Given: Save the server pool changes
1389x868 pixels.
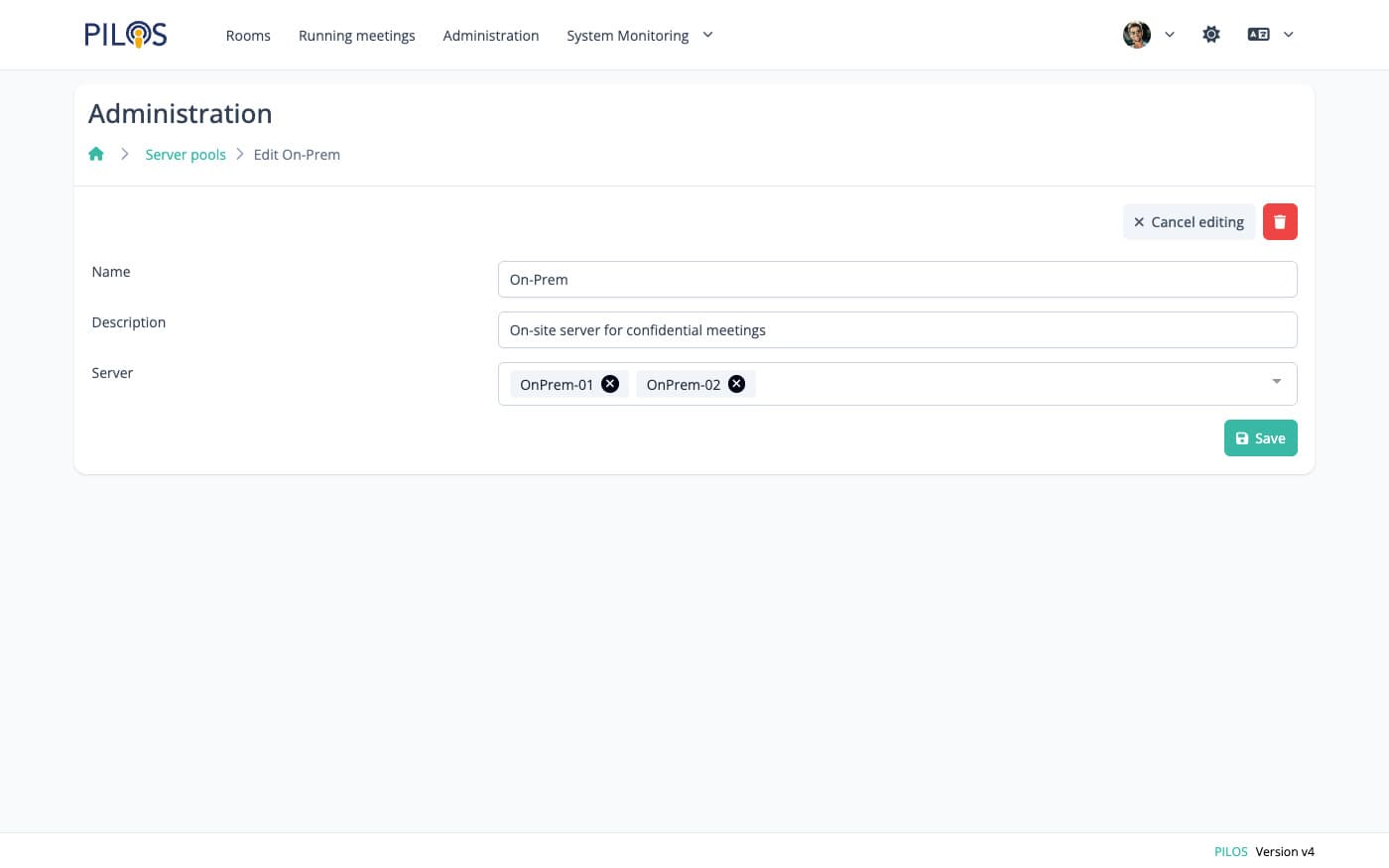Looking at the screenshot, I should 1260,438.
